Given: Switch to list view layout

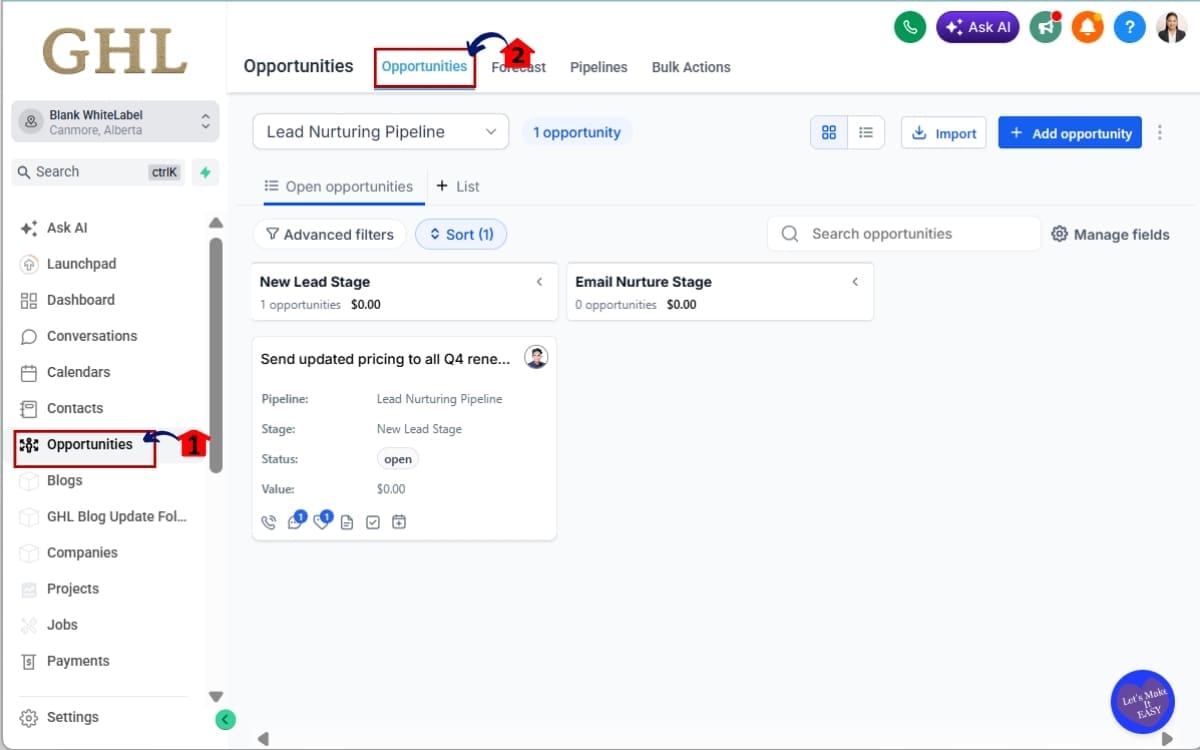Looking at the screenshot, I should (866, 133).
